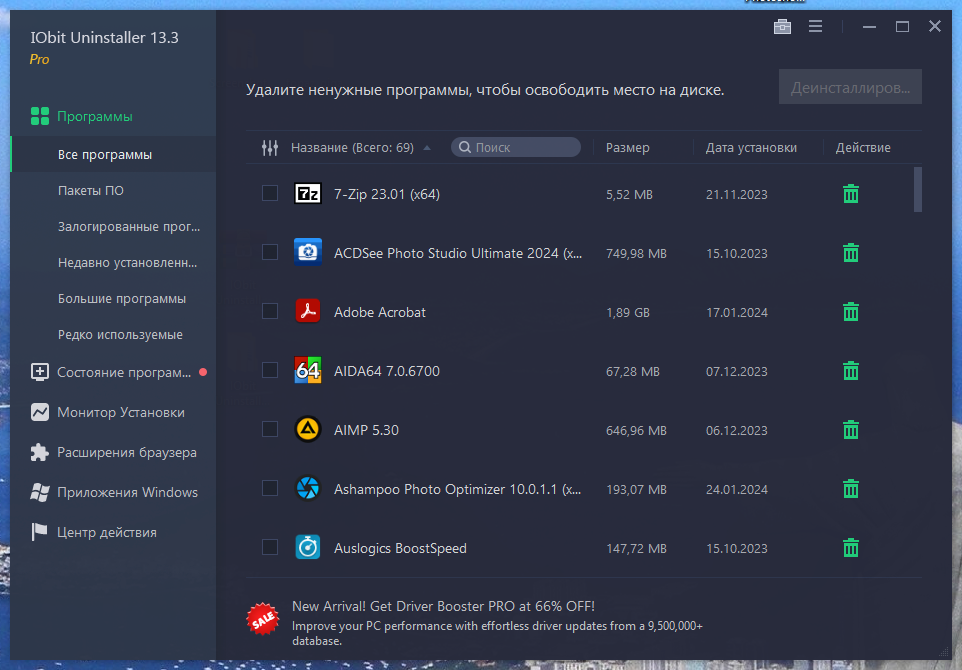Click trash icon for ACDSee Photo Studio
Image resolution: width=962 pixels, height=670 pixels.
850,253
